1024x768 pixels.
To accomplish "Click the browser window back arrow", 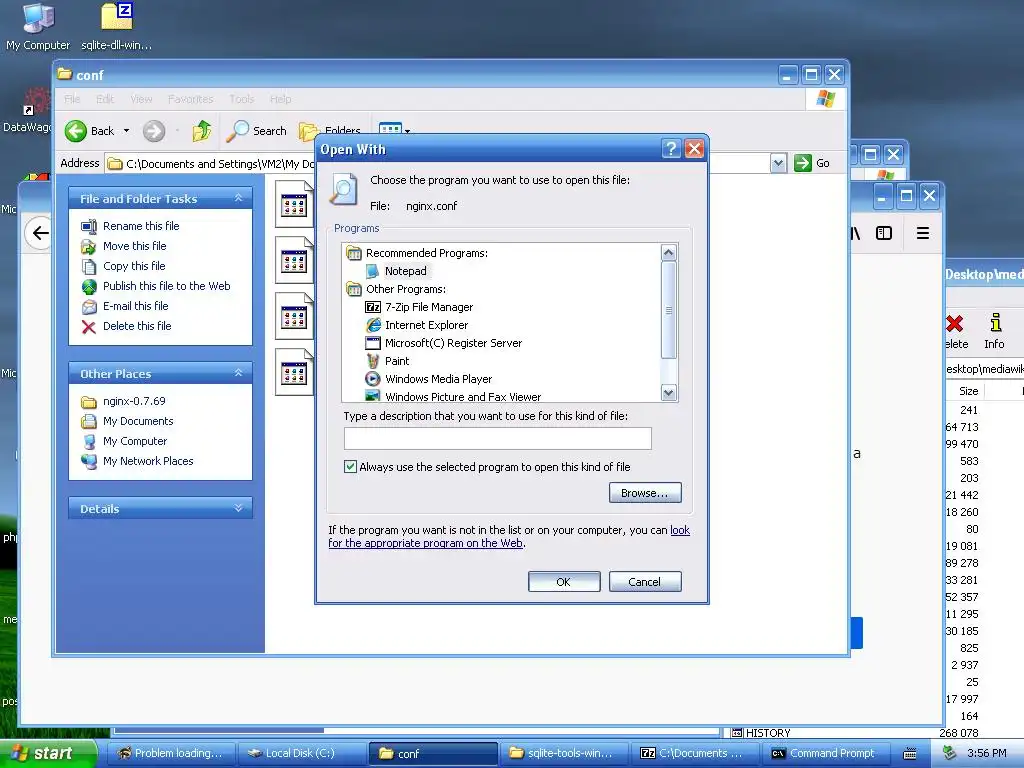I will click(x=40, y=233).
